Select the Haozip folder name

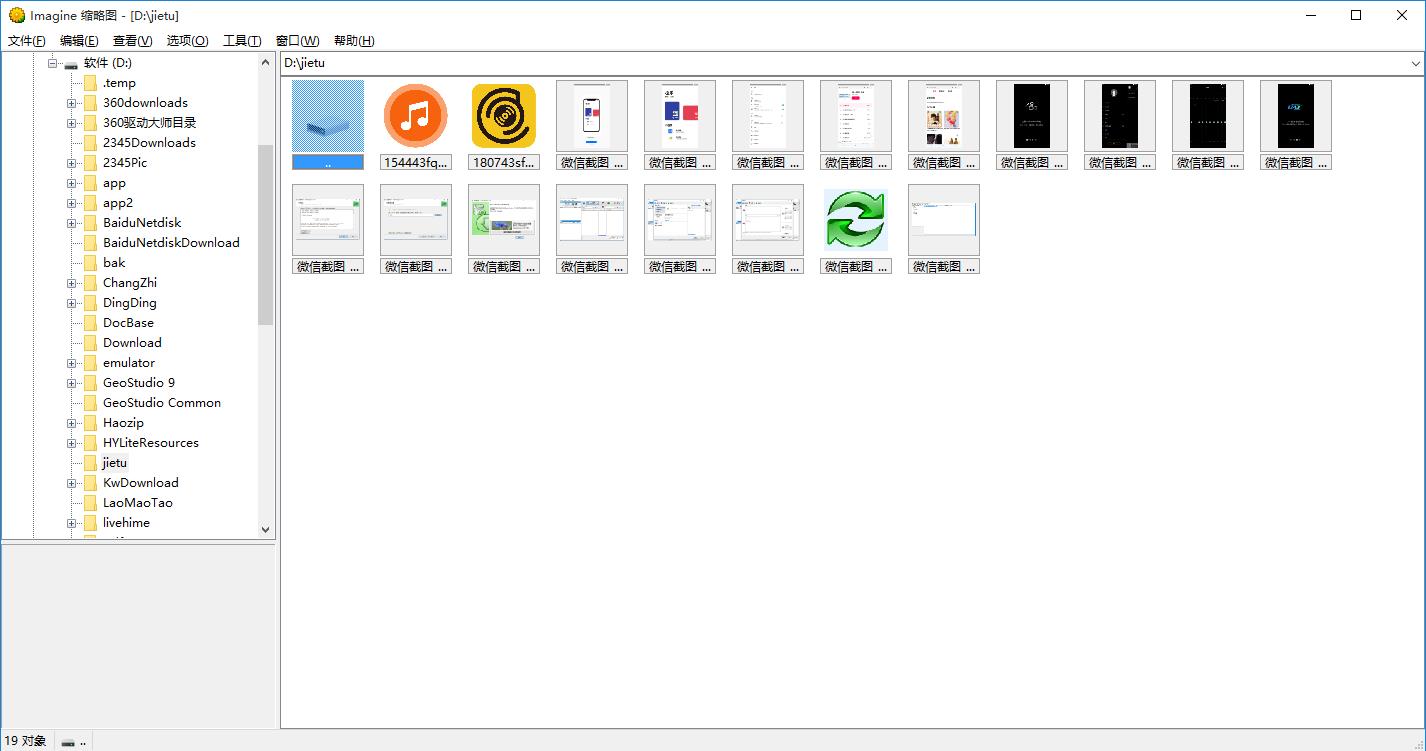(x=124, y=423)
